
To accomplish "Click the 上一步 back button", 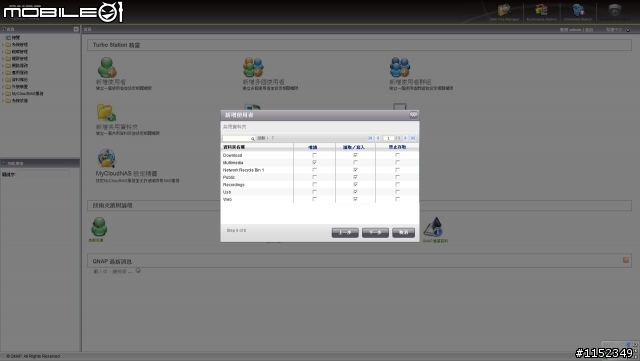I will [x=345, y=232].
